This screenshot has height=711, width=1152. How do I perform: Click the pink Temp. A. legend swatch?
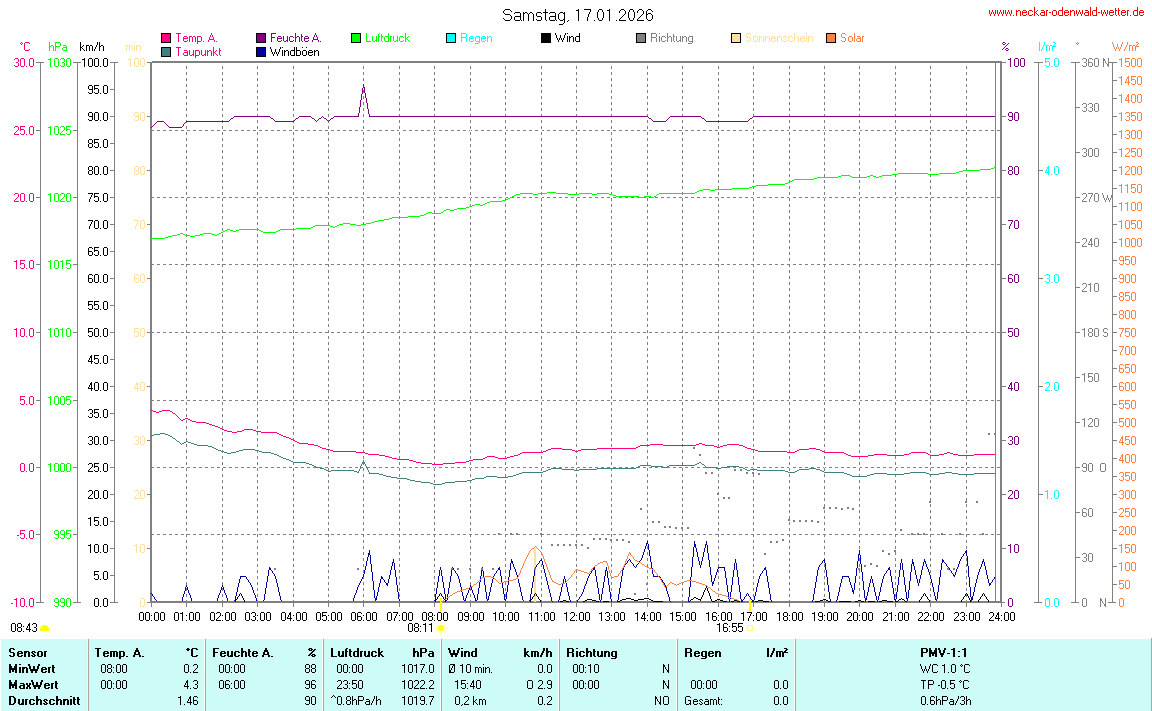point(166,38)
